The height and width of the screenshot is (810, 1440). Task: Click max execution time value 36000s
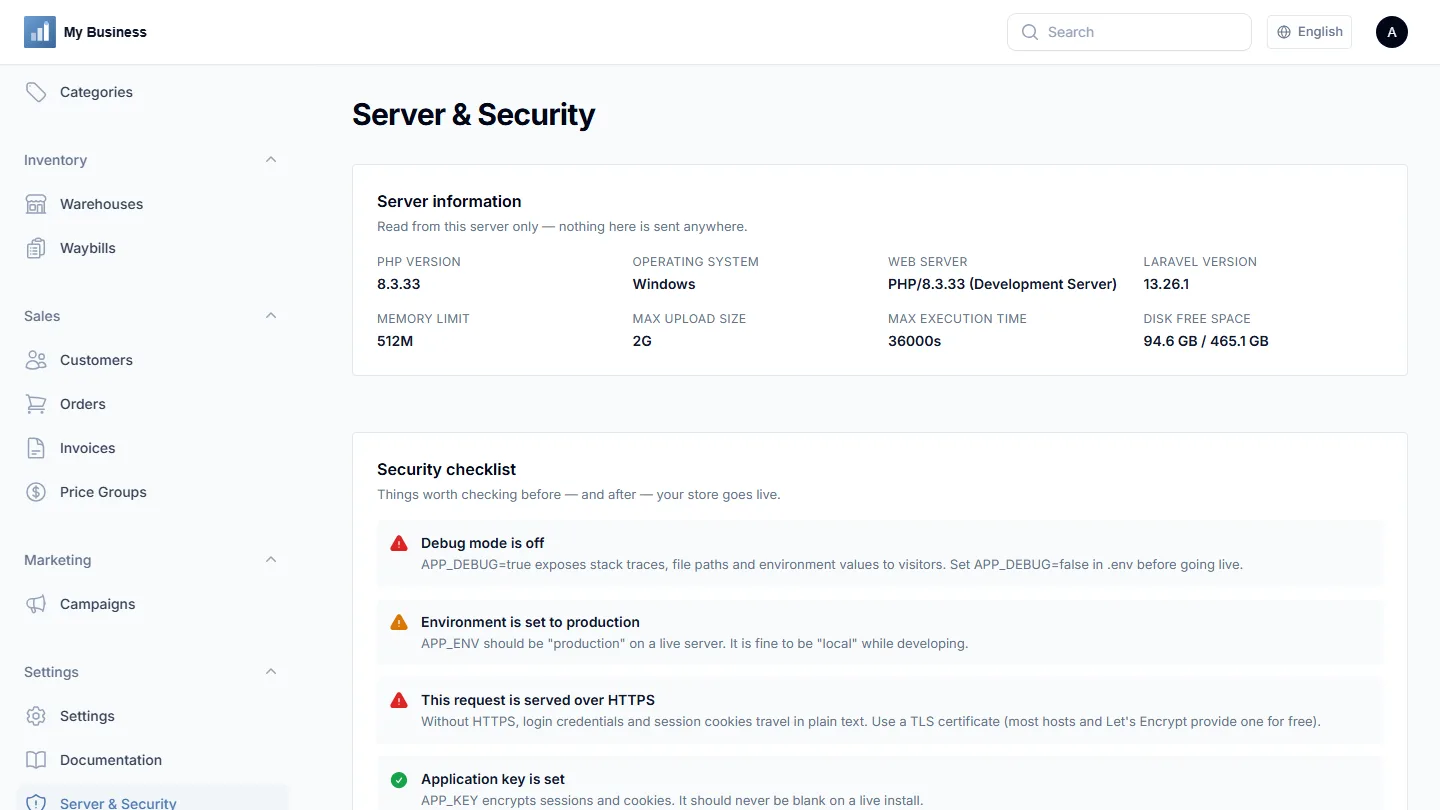[x=914, y=341]
